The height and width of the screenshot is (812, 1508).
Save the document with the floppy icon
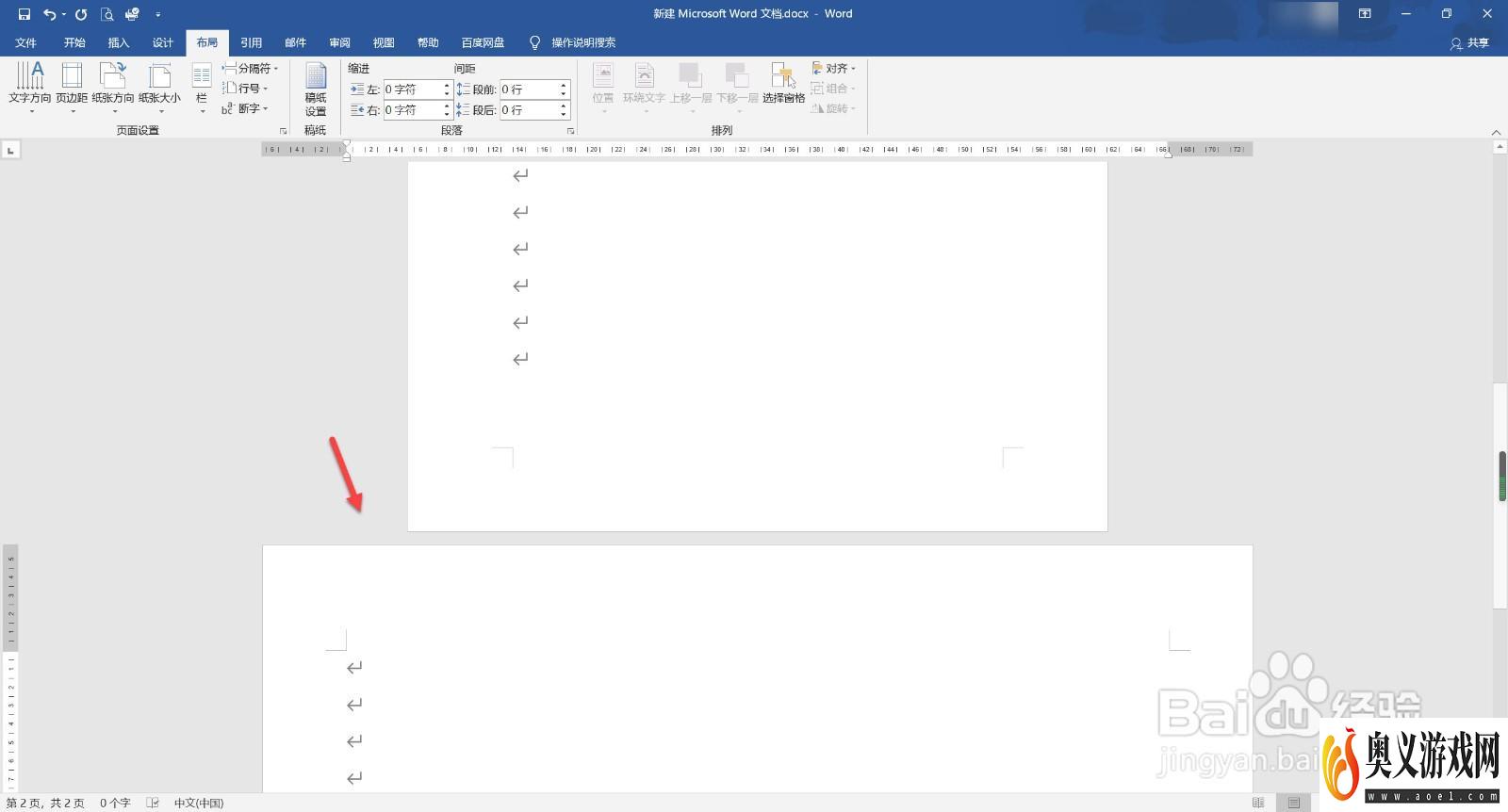(x=25, y=14)
